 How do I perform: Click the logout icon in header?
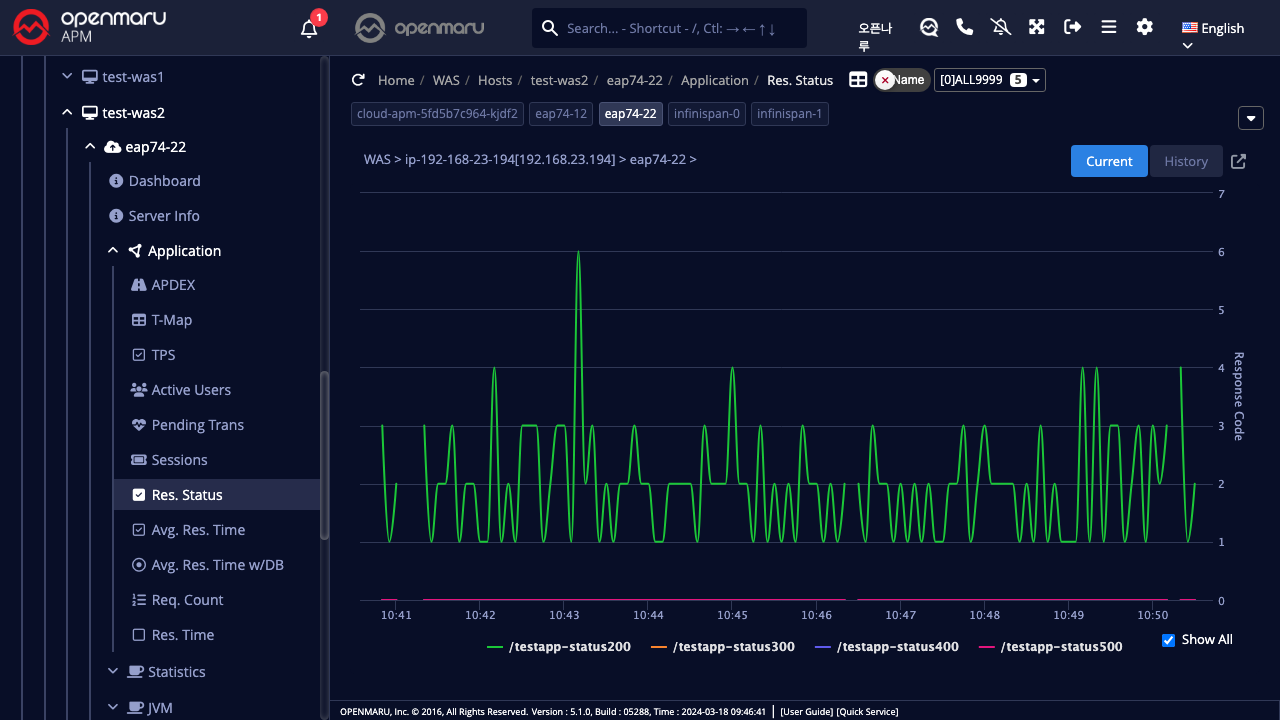point(1073,27)
